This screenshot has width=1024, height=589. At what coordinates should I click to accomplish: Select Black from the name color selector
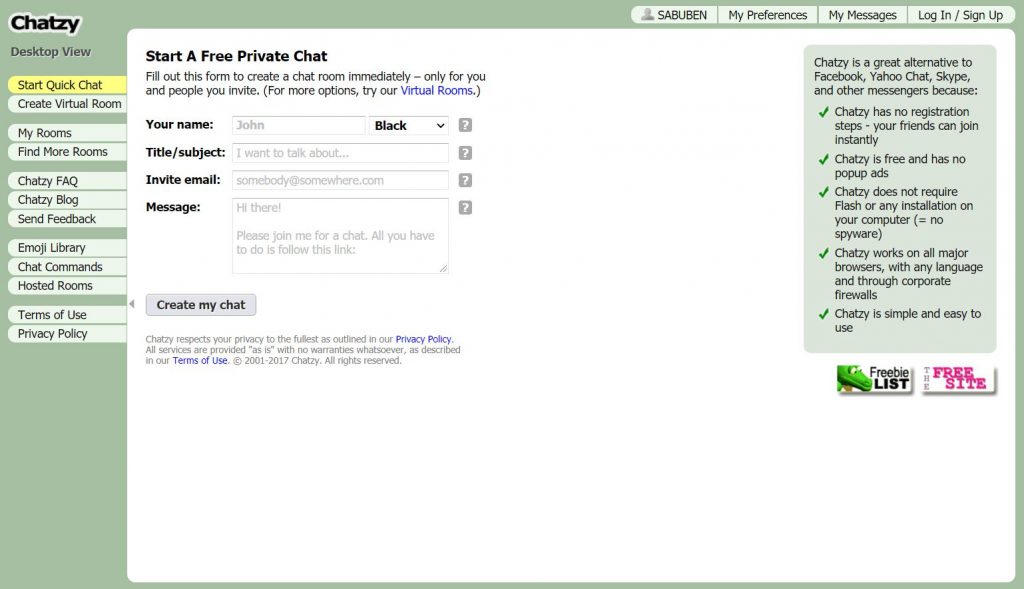coord(408,125)
